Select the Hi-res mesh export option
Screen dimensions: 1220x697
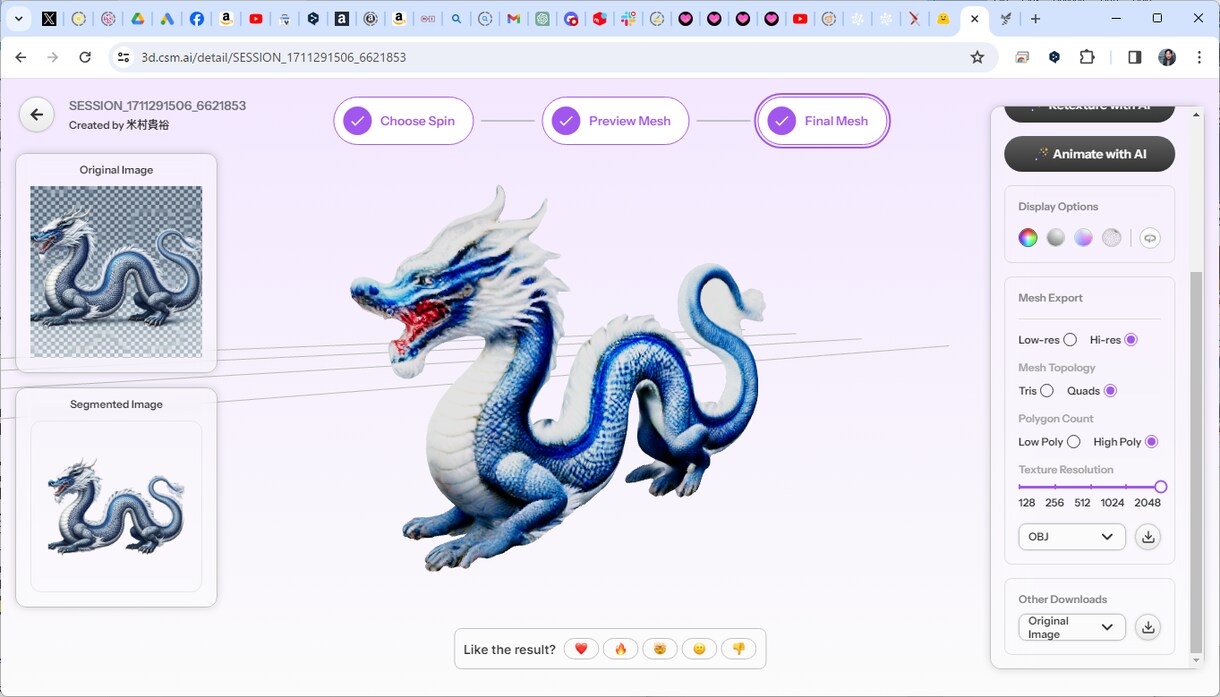pyautogui.click(x=1131, y=340)
